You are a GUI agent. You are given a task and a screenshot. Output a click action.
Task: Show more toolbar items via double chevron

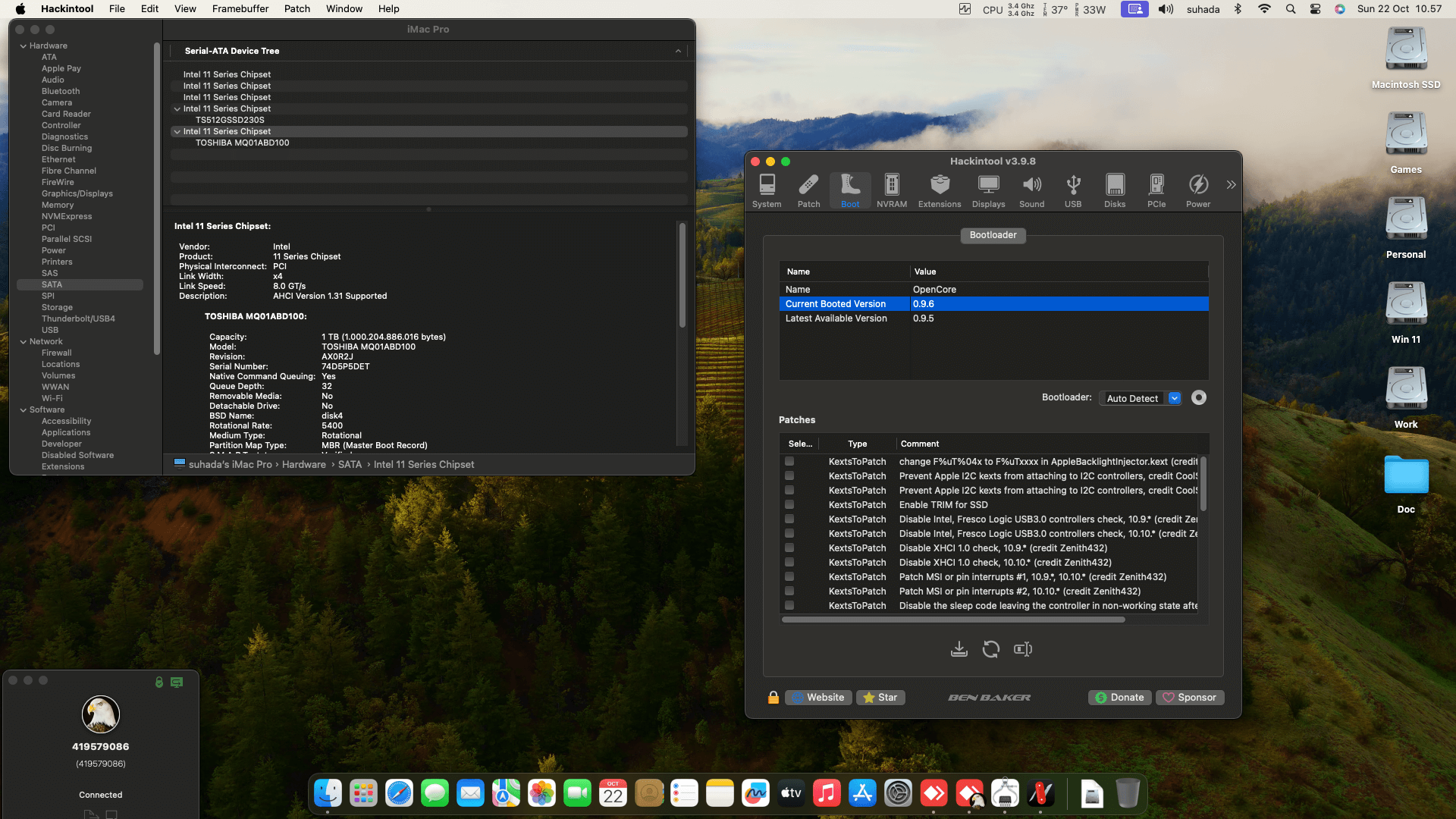[x=1231, y=185]
